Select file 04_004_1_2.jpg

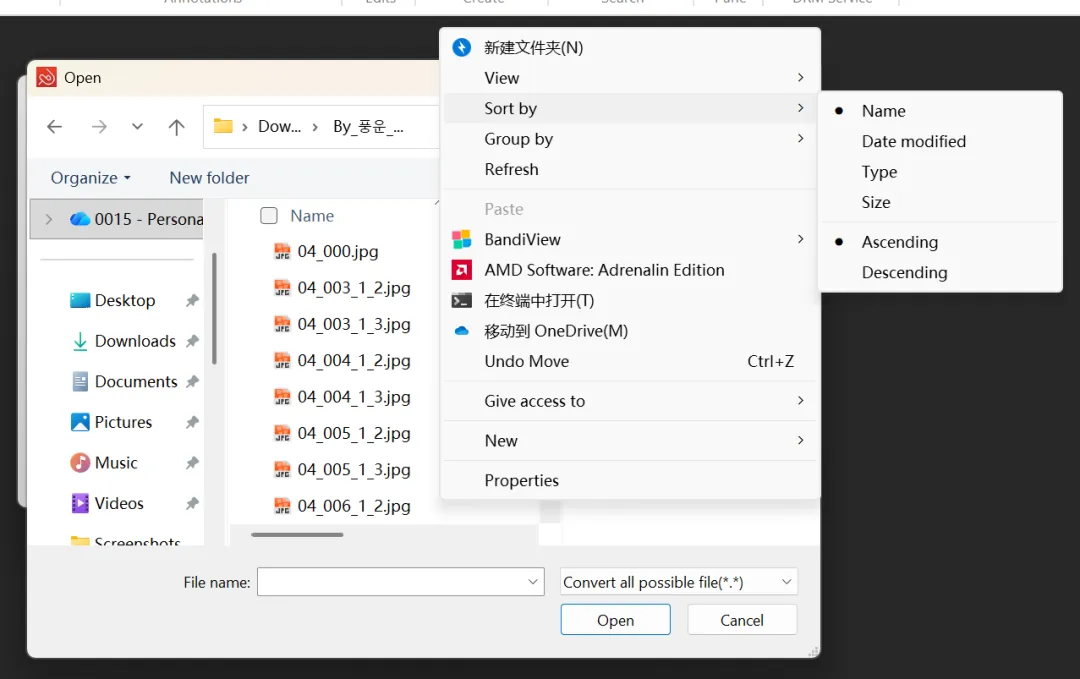pyautogui.click(x=342, y=361)
